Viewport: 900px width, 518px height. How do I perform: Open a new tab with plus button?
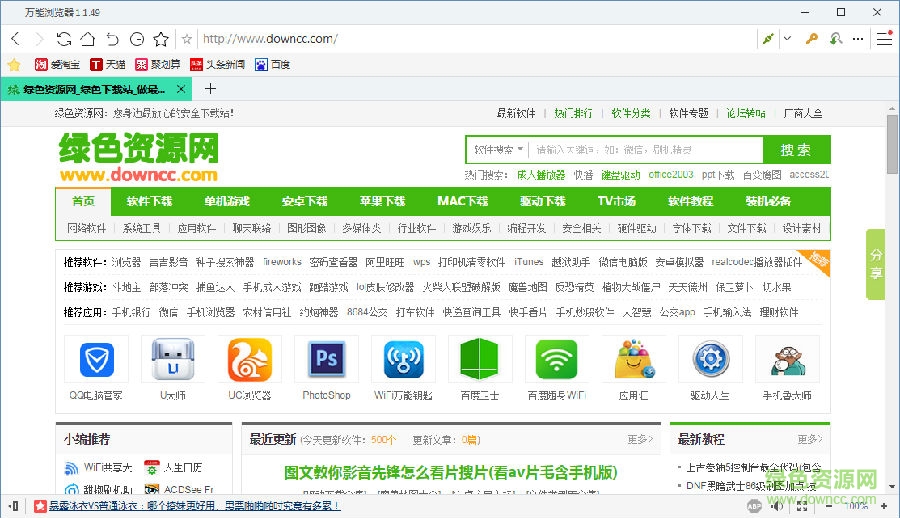click(210, 88)
